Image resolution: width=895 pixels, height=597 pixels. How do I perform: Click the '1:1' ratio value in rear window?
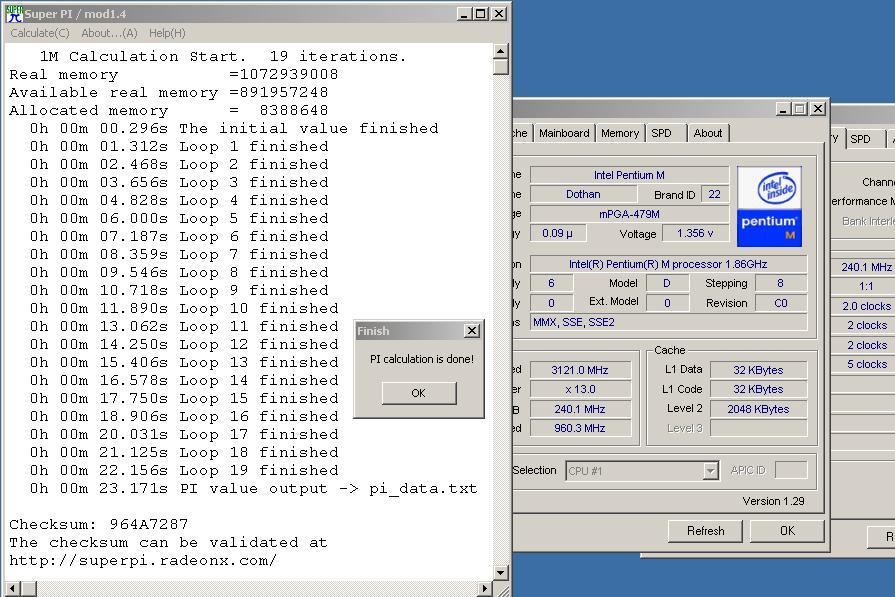[866, 286]
